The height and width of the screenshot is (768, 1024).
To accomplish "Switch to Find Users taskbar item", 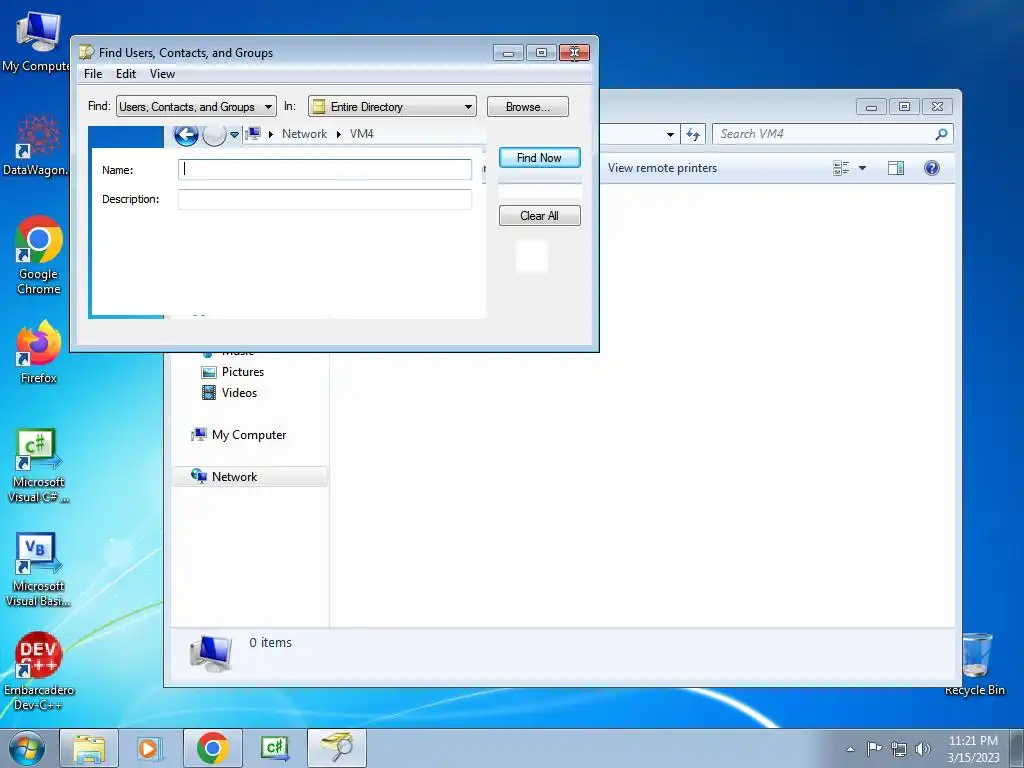I will (x=337, y=748).
